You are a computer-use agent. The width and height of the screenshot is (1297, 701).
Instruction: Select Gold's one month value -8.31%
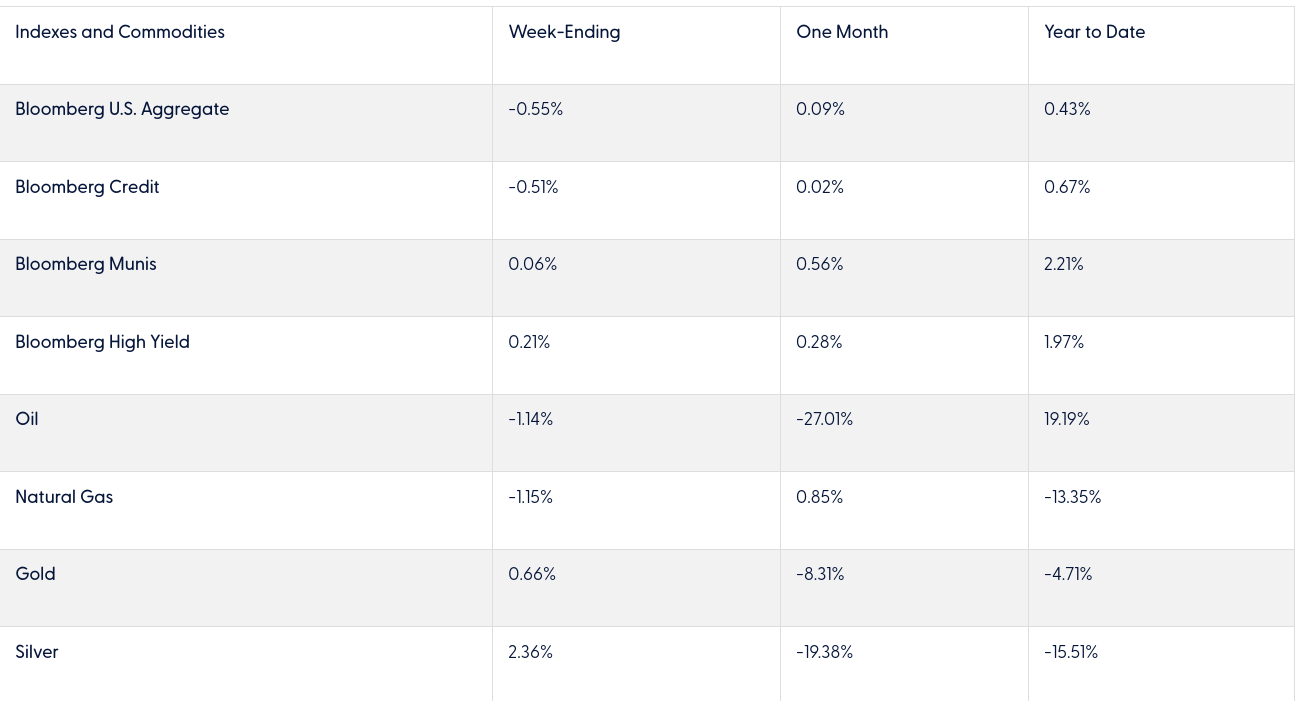[x=820, y=574]
